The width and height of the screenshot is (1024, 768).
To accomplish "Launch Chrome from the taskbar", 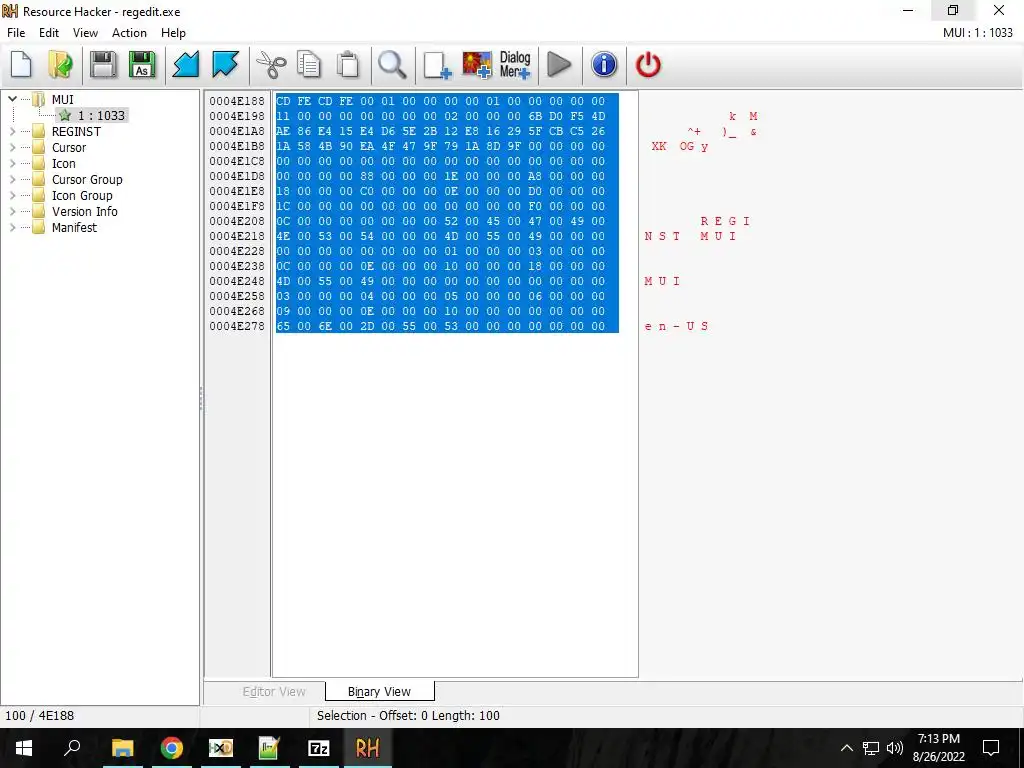I will click(172, 748).
